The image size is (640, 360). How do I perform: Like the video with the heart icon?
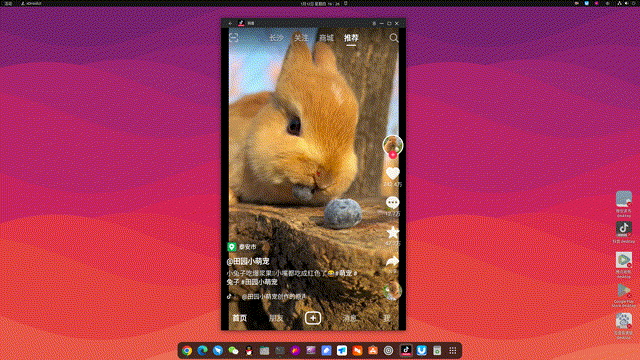pyautogui.click(x=392, y=173)
